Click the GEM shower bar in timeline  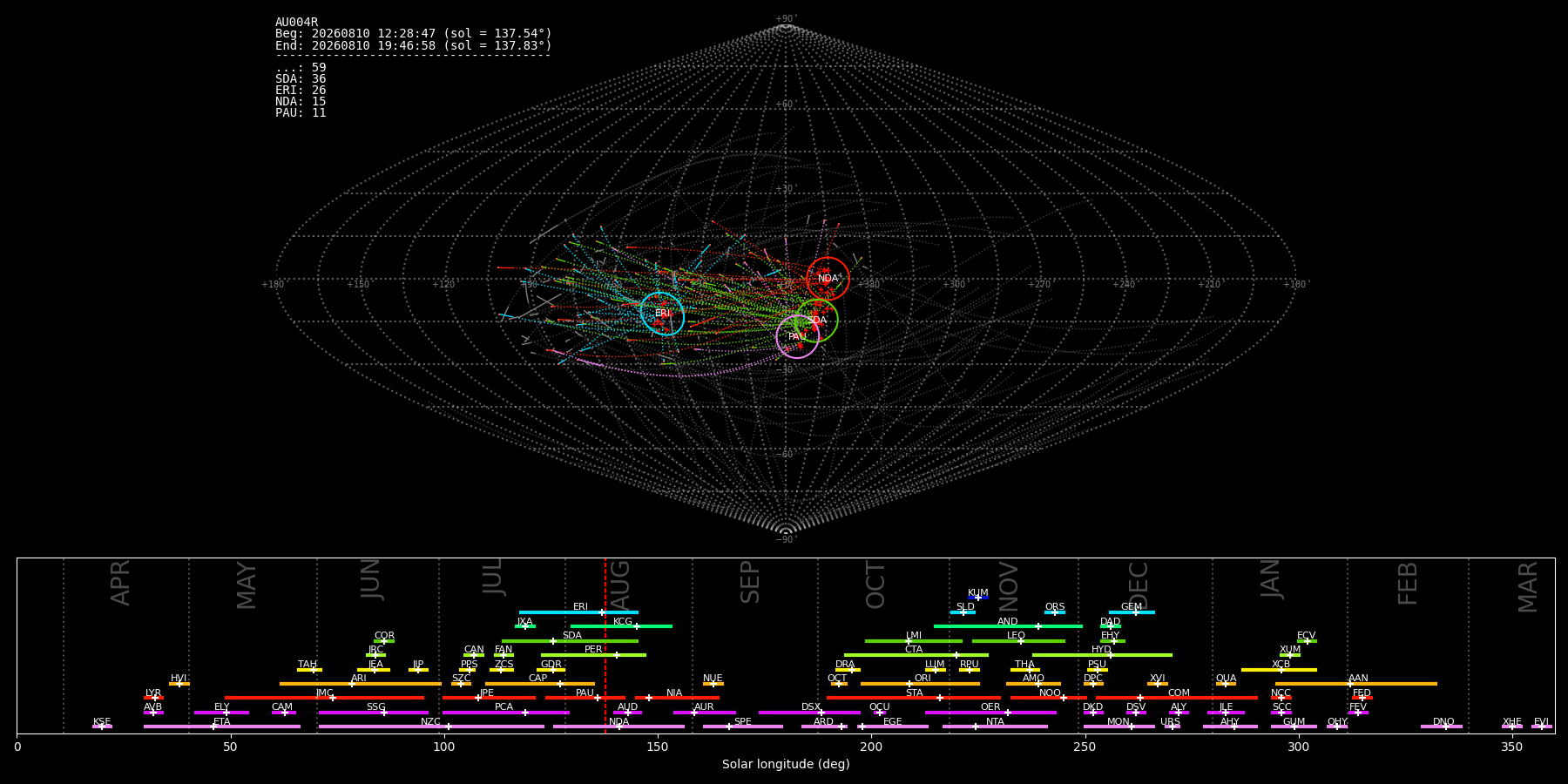click(x=1132, y=612)
